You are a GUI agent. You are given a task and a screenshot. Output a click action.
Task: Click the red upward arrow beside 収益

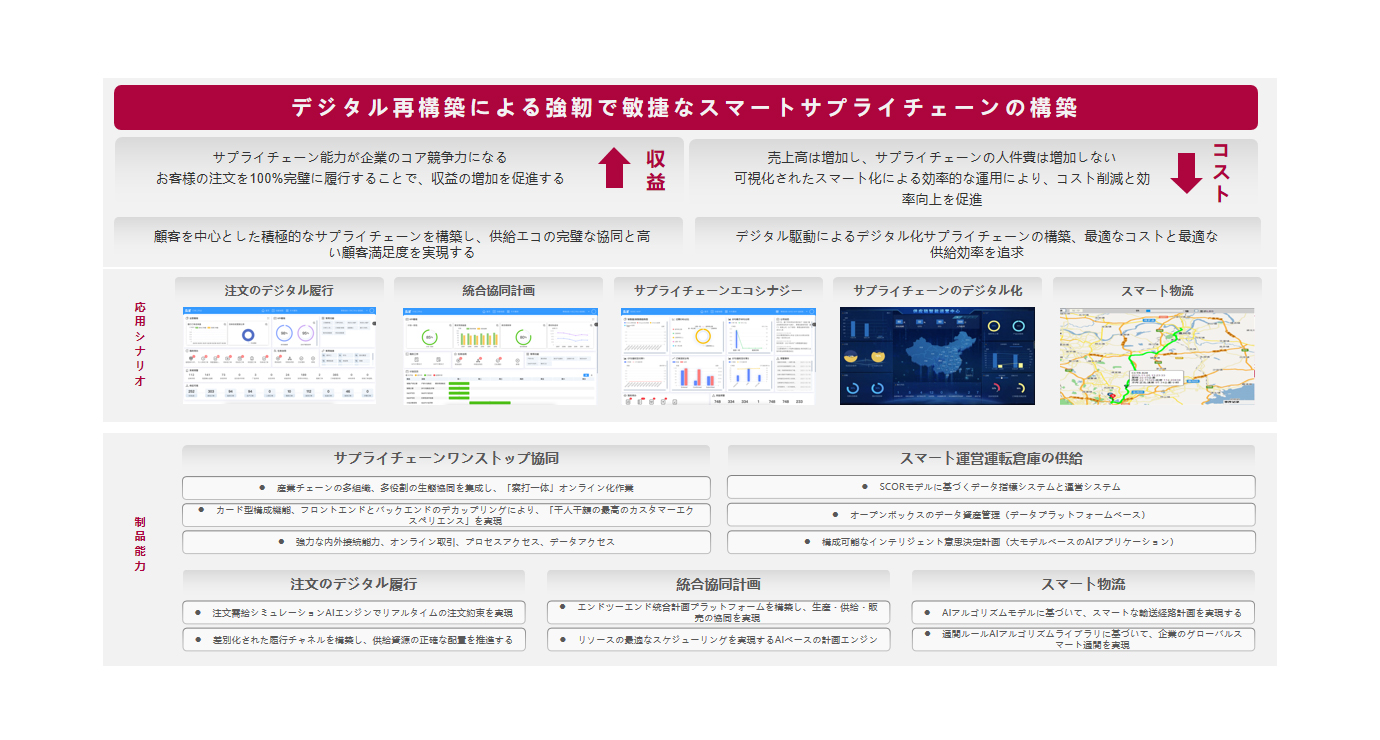[x=615, y=168]
